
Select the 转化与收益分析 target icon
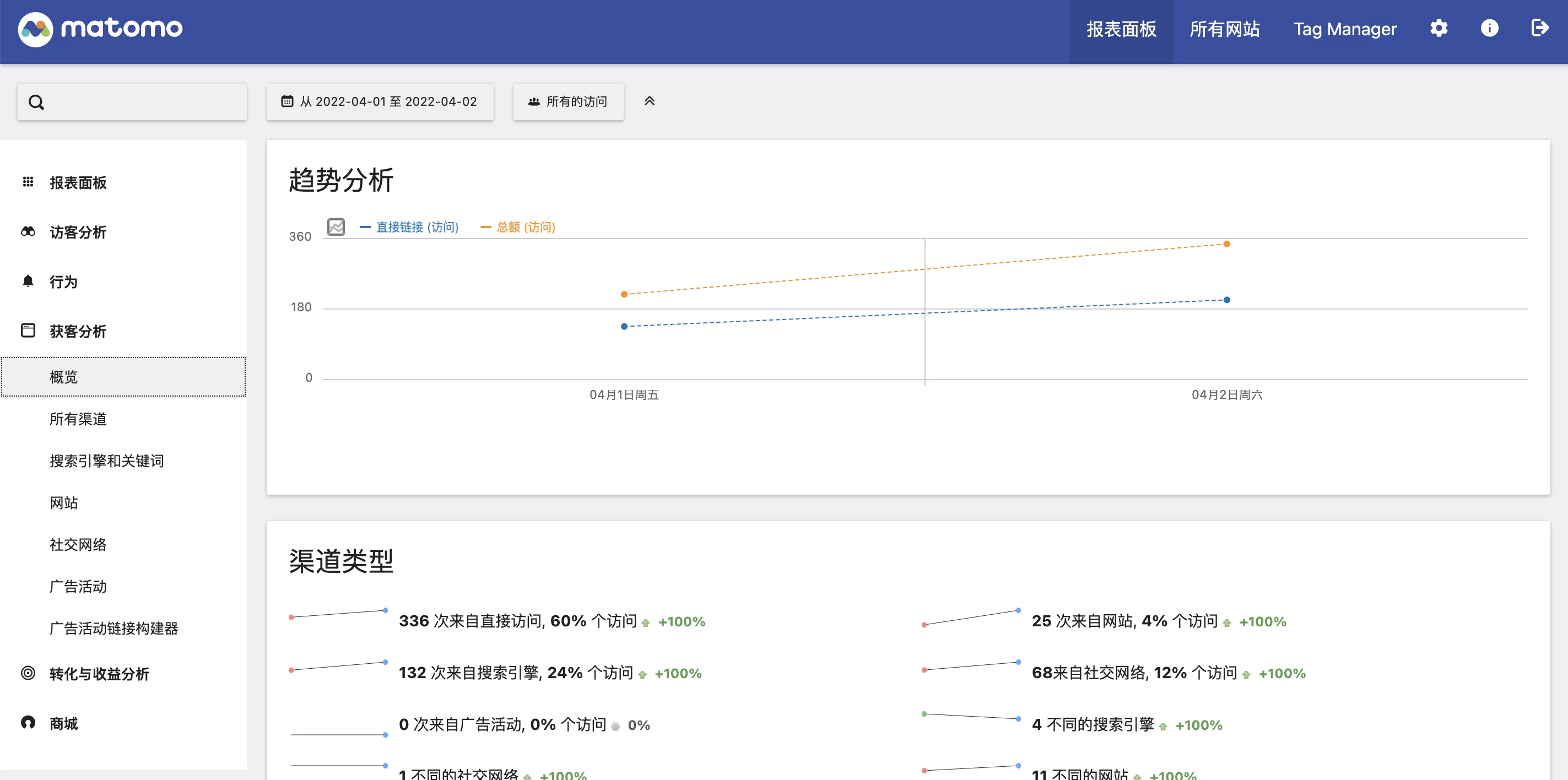(28, 674)
